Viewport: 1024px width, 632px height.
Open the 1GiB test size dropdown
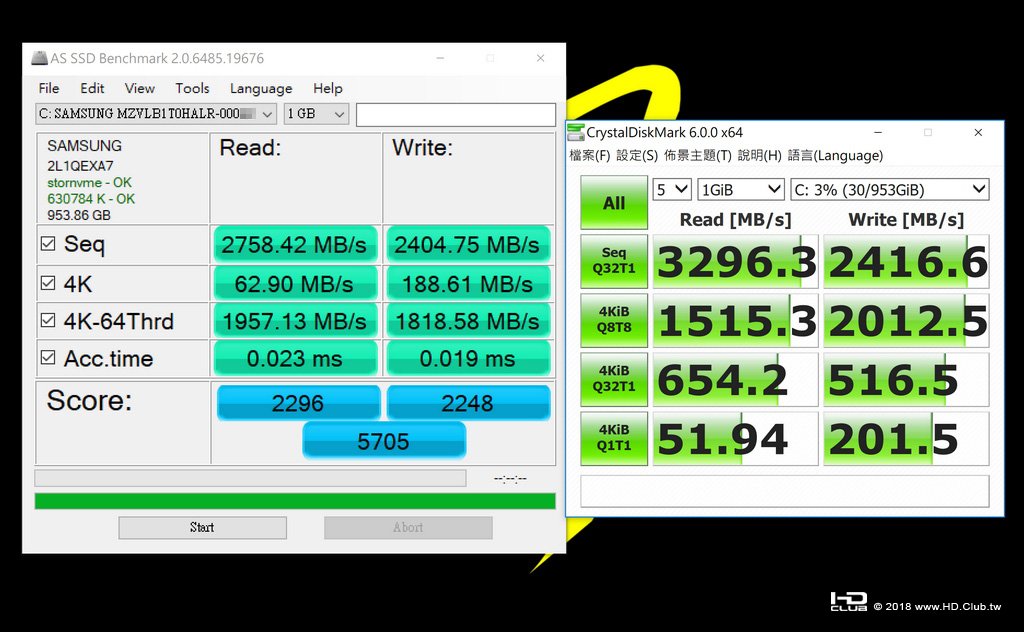point(741,189)
